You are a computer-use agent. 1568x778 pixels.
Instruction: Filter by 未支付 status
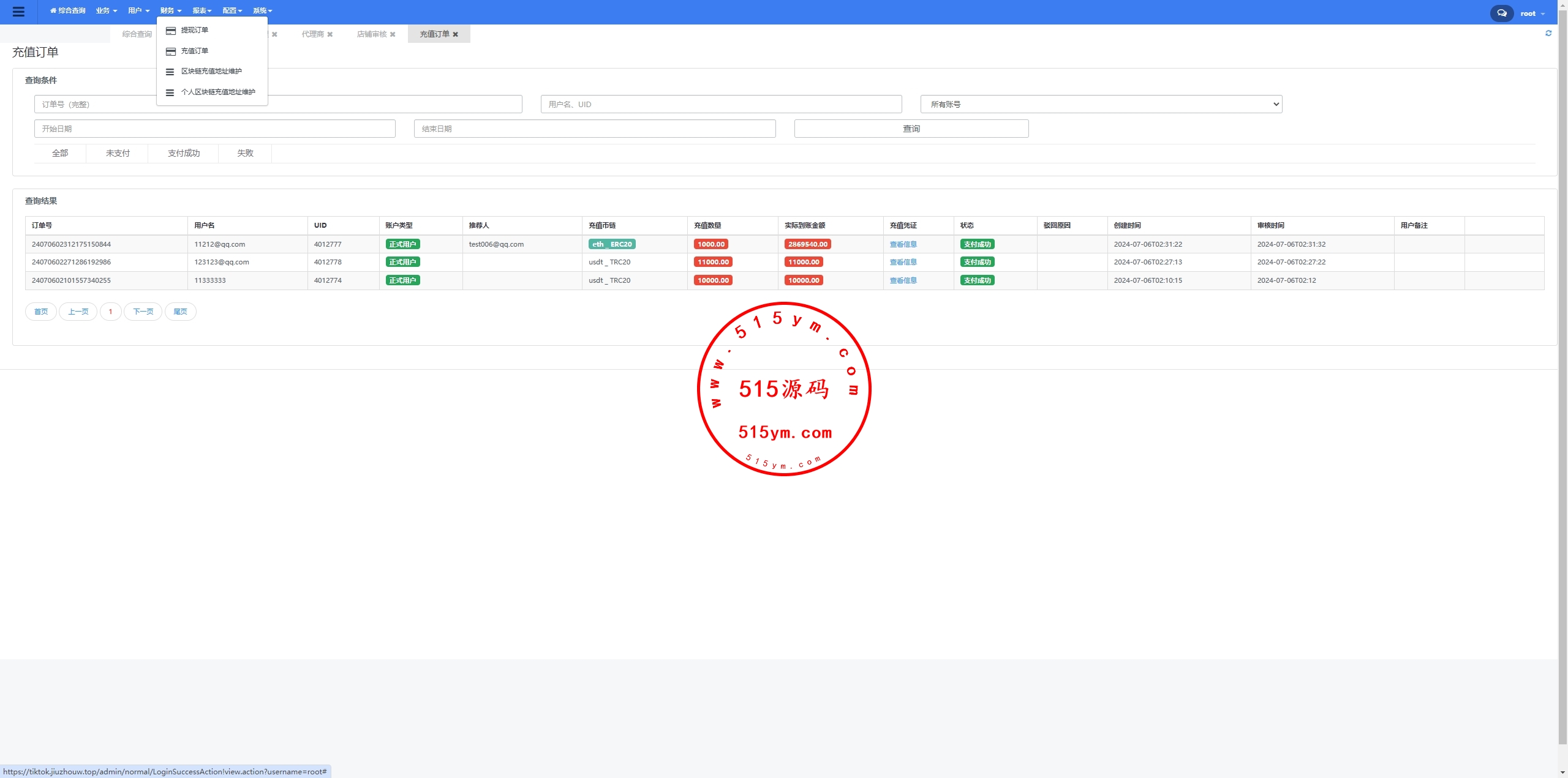[x=118, y=153]
